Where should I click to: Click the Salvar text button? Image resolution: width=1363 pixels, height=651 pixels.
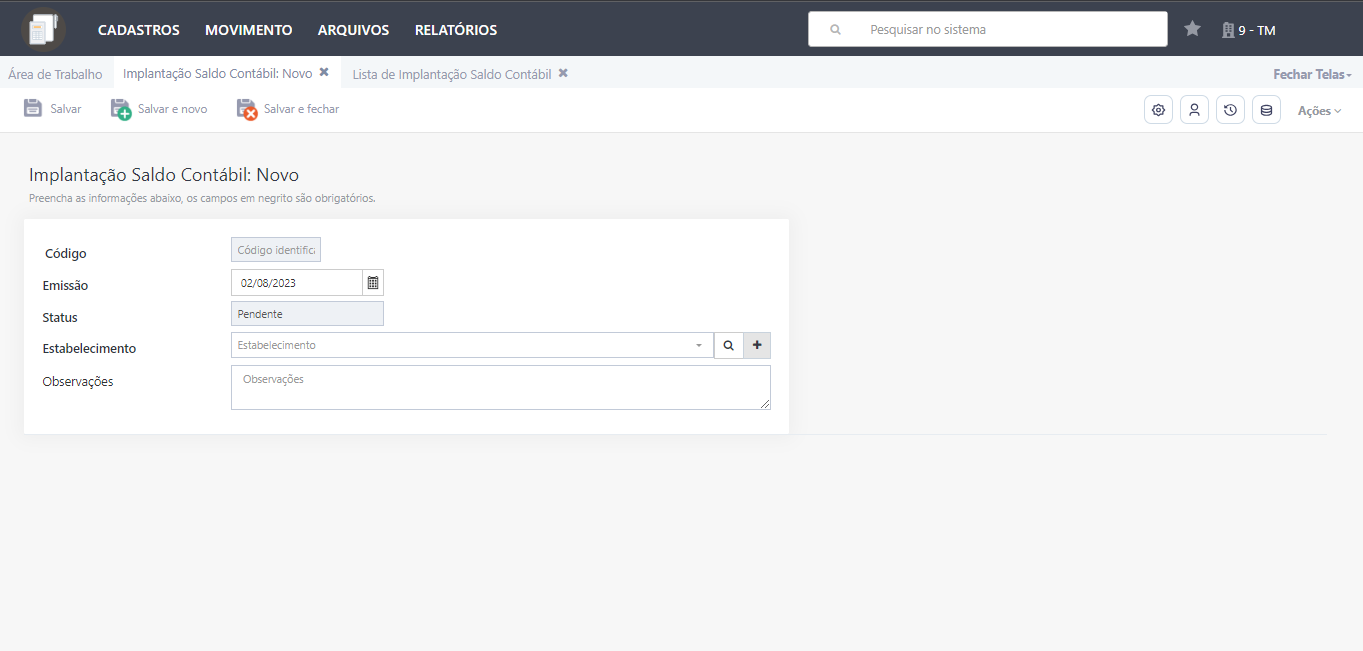pyautogui.click(x=66, y=109)
